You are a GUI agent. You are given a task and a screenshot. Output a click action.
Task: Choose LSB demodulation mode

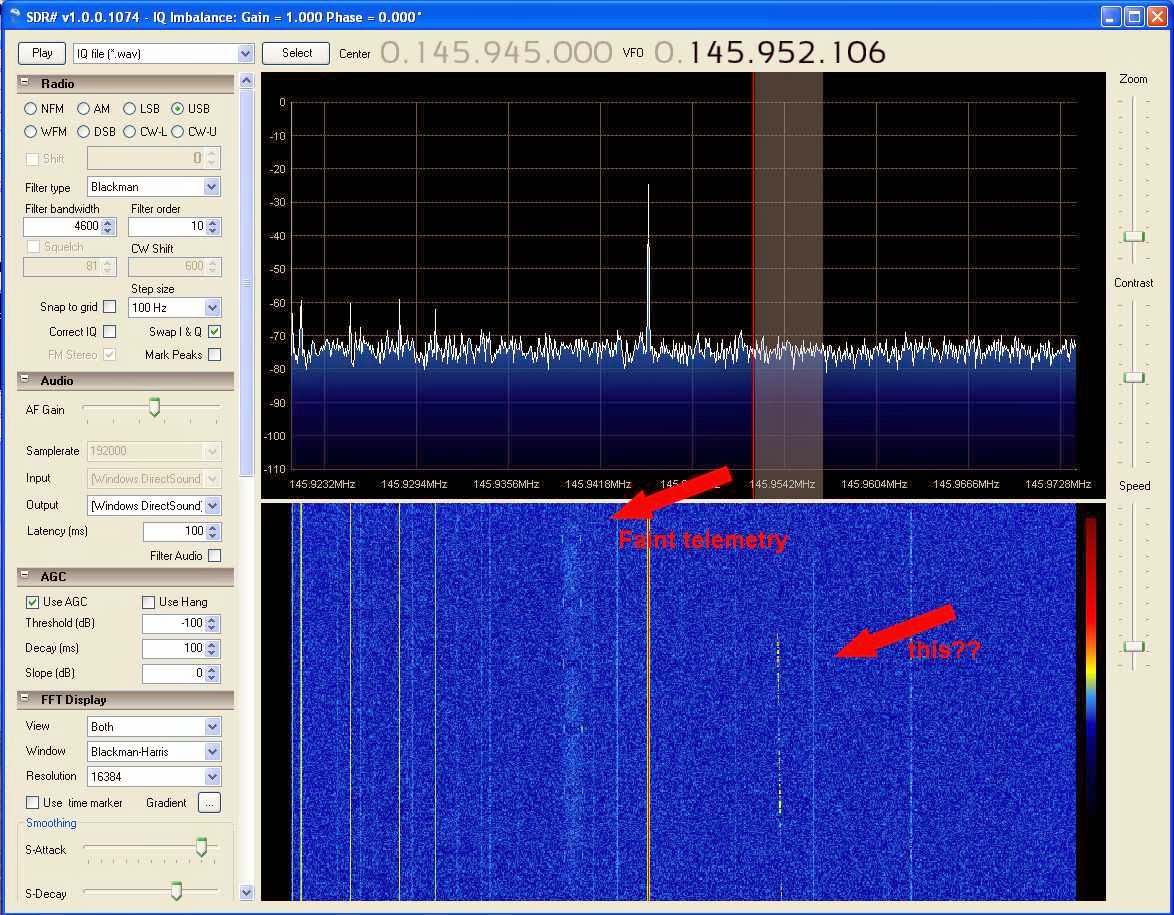(x=130, y=109)
